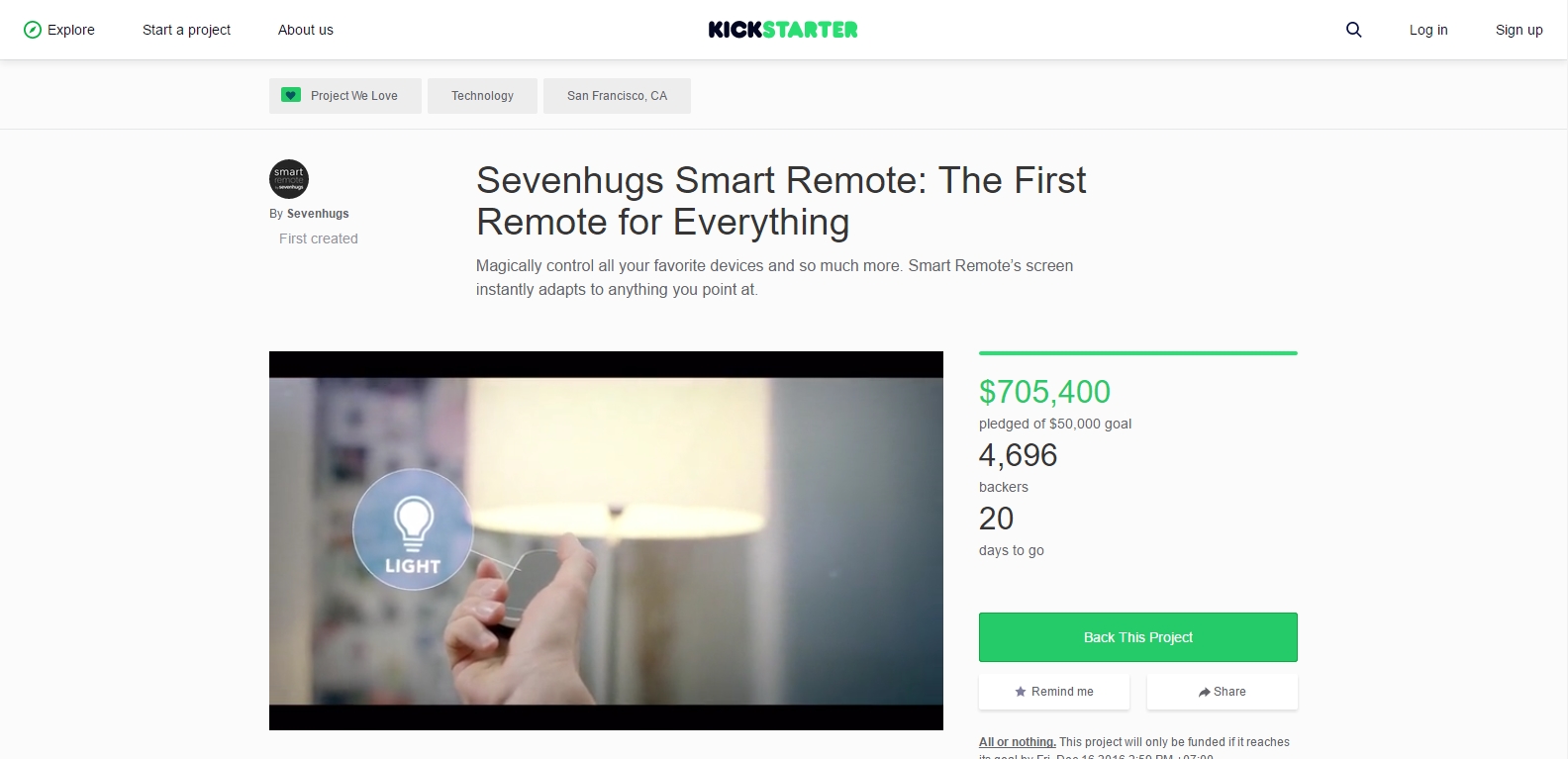1568x759 pixels.
Task: Open Start a project page
Action: (186, 30)
